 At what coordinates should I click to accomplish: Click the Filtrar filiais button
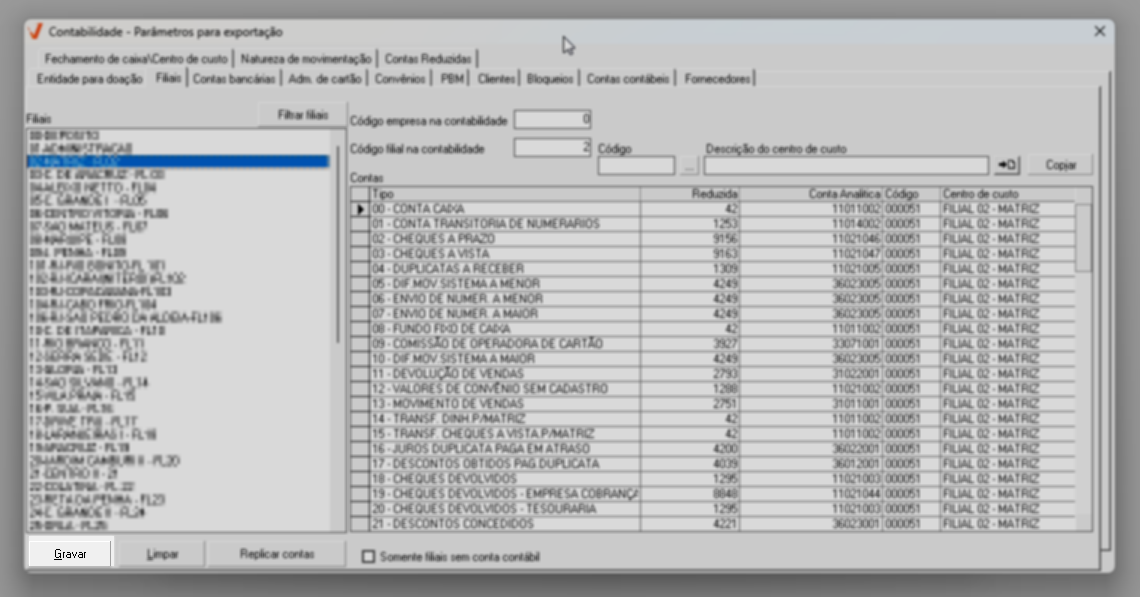[x=302, y=115]
